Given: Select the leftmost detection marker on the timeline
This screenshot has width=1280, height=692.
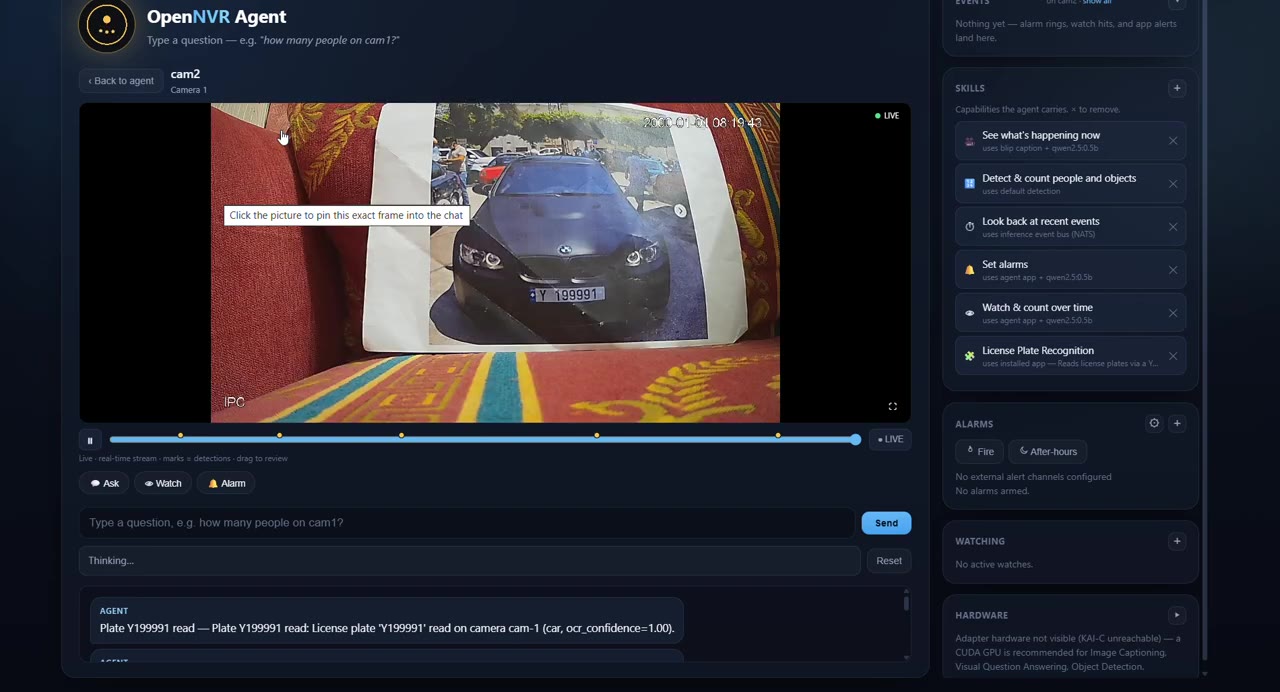Looking at the screenshot, I should click(181, 435).
